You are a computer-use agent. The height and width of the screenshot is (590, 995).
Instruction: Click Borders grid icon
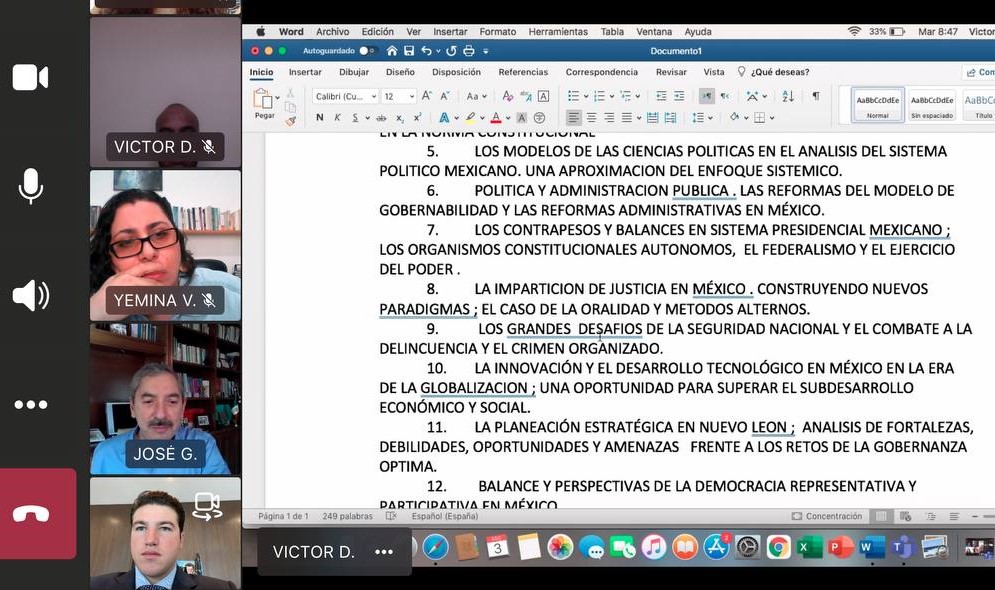coord(760,118)
